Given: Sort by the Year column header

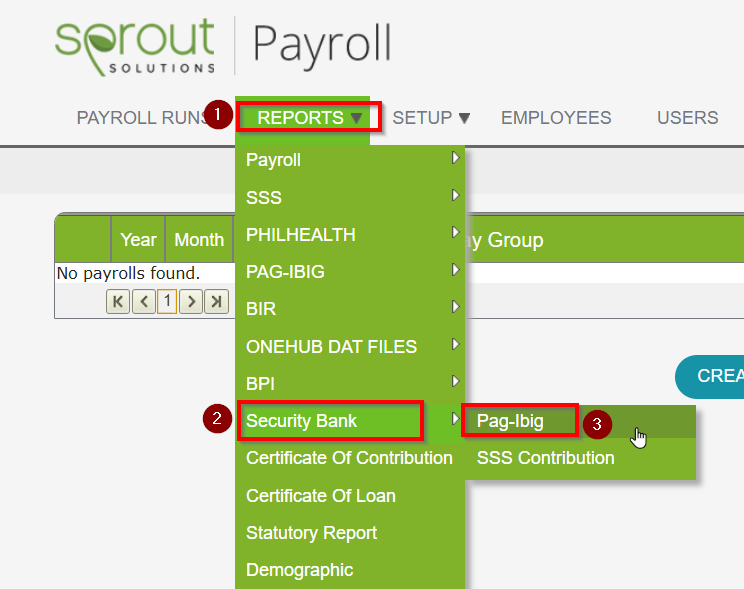Looking at the screenshot, I should (138, 240).
